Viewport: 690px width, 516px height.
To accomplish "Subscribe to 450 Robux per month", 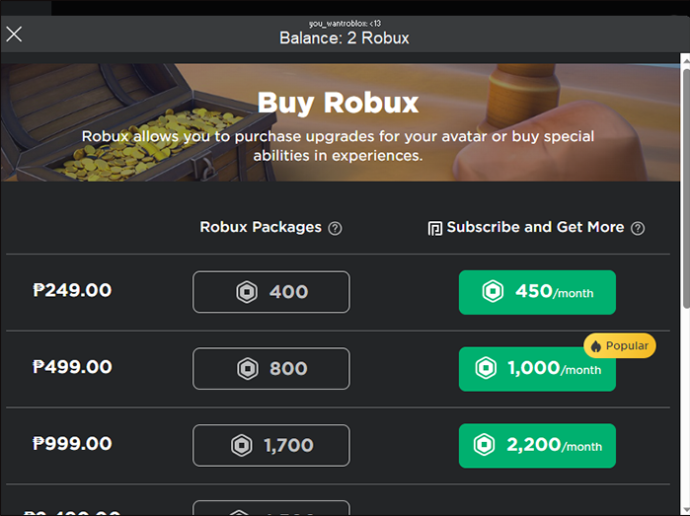I will [537, 292].
